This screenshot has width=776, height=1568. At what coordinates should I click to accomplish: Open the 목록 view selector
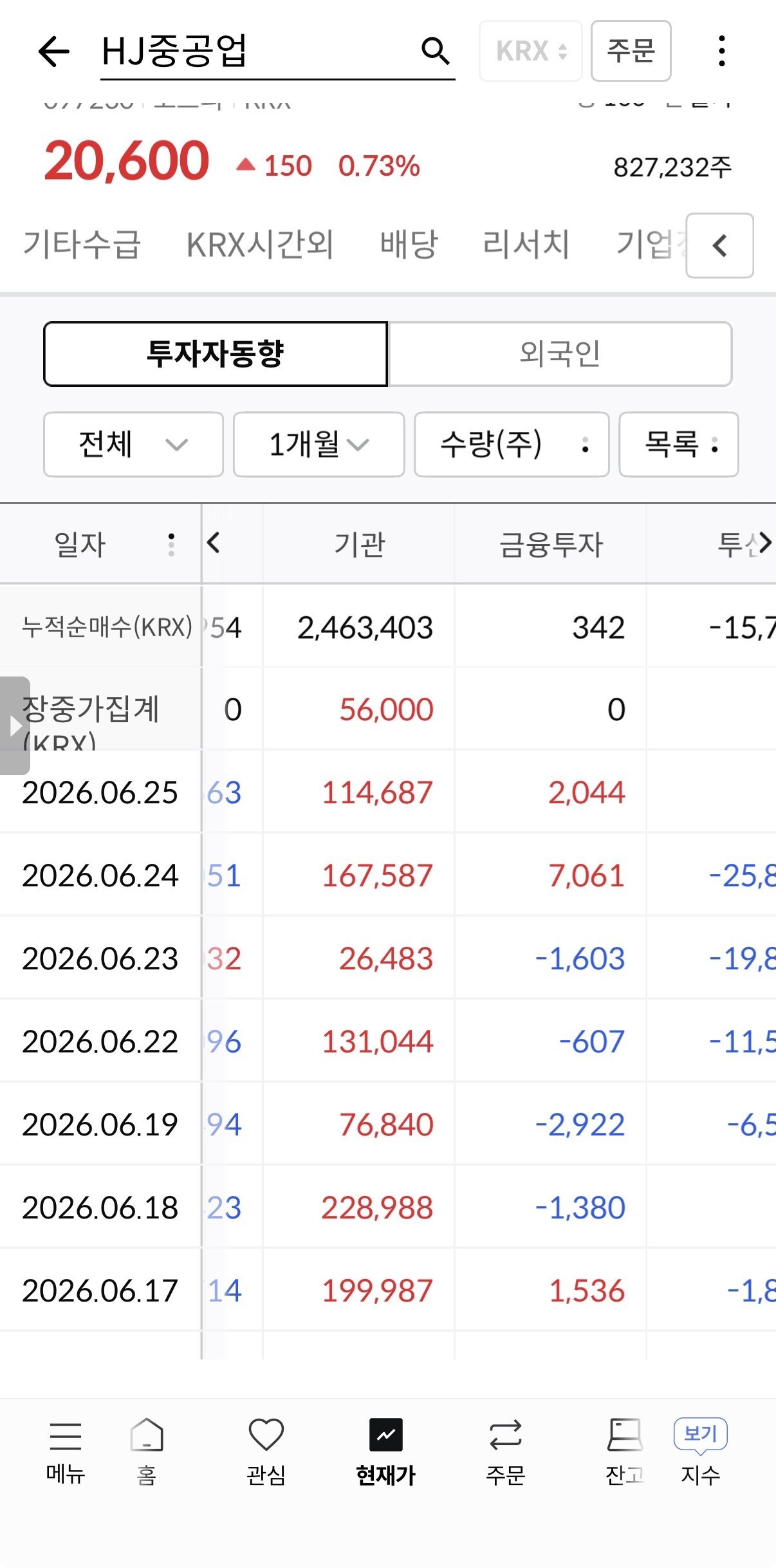[679, 444]
